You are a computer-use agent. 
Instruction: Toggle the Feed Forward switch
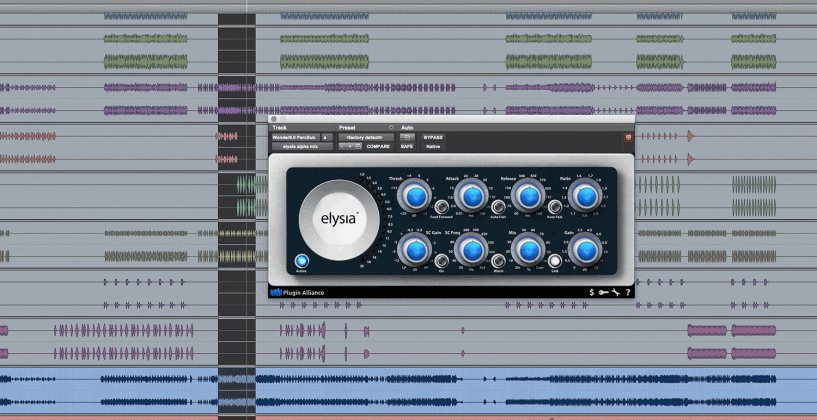(x=441, y=206)
